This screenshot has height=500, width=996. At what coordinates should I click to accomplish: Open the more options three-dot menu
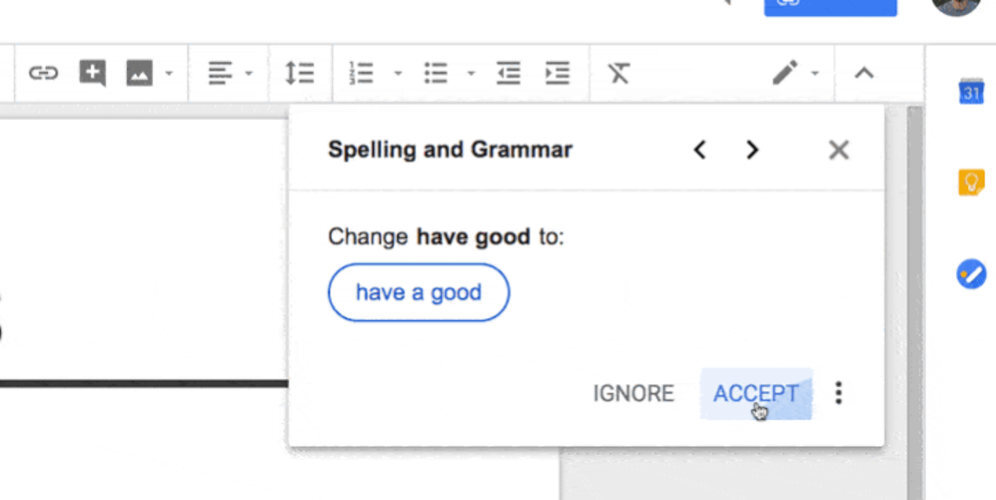(x=838, y=393)
